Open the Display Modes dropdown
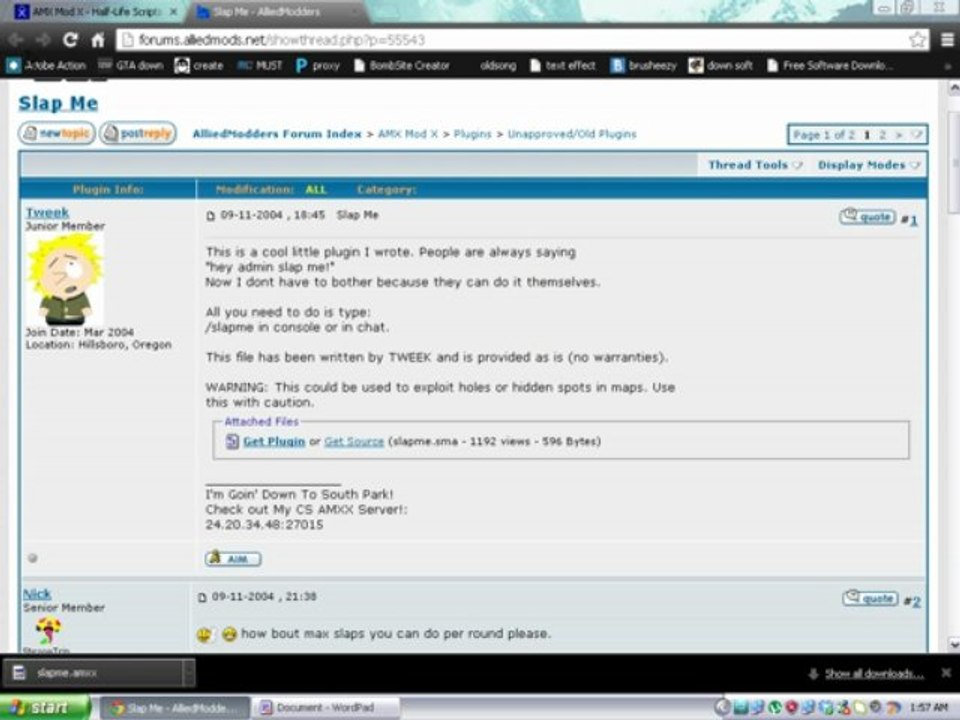This screenshot has height=720, width=960. (868, 165)
